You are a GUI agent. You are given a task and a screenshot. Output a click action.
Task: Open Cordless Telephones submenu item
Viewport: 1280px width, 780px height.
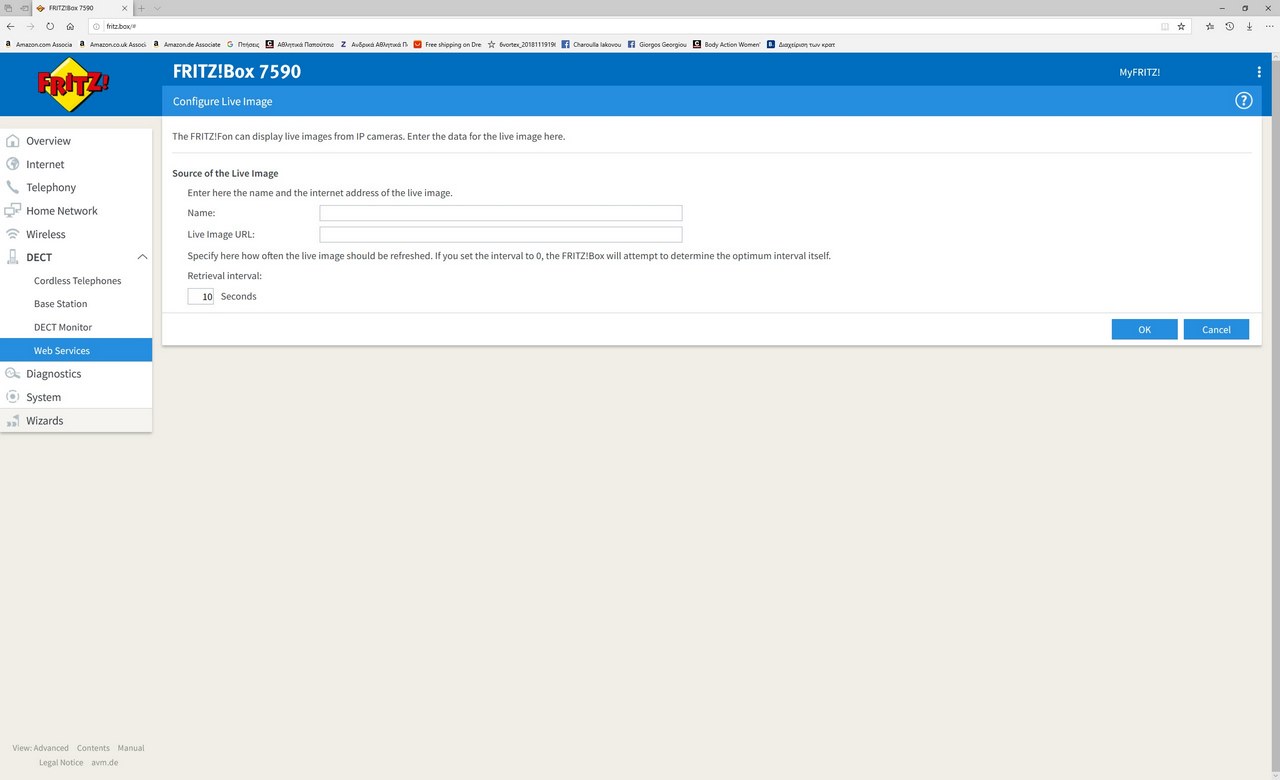77,281
